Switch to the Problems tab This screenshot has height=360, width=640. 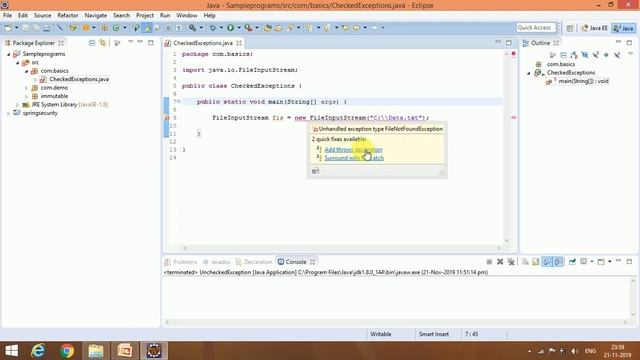181,262
